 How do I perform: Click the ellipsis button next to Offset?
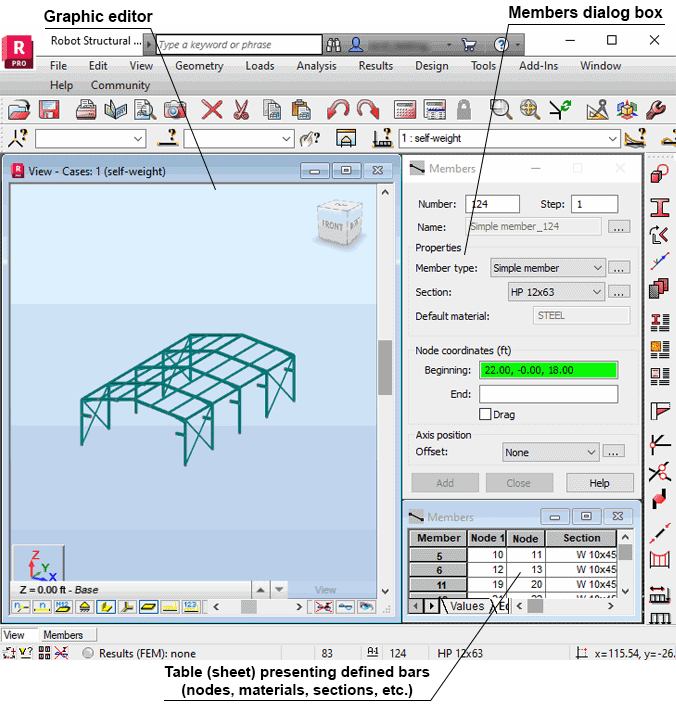[x=613, y=452]
